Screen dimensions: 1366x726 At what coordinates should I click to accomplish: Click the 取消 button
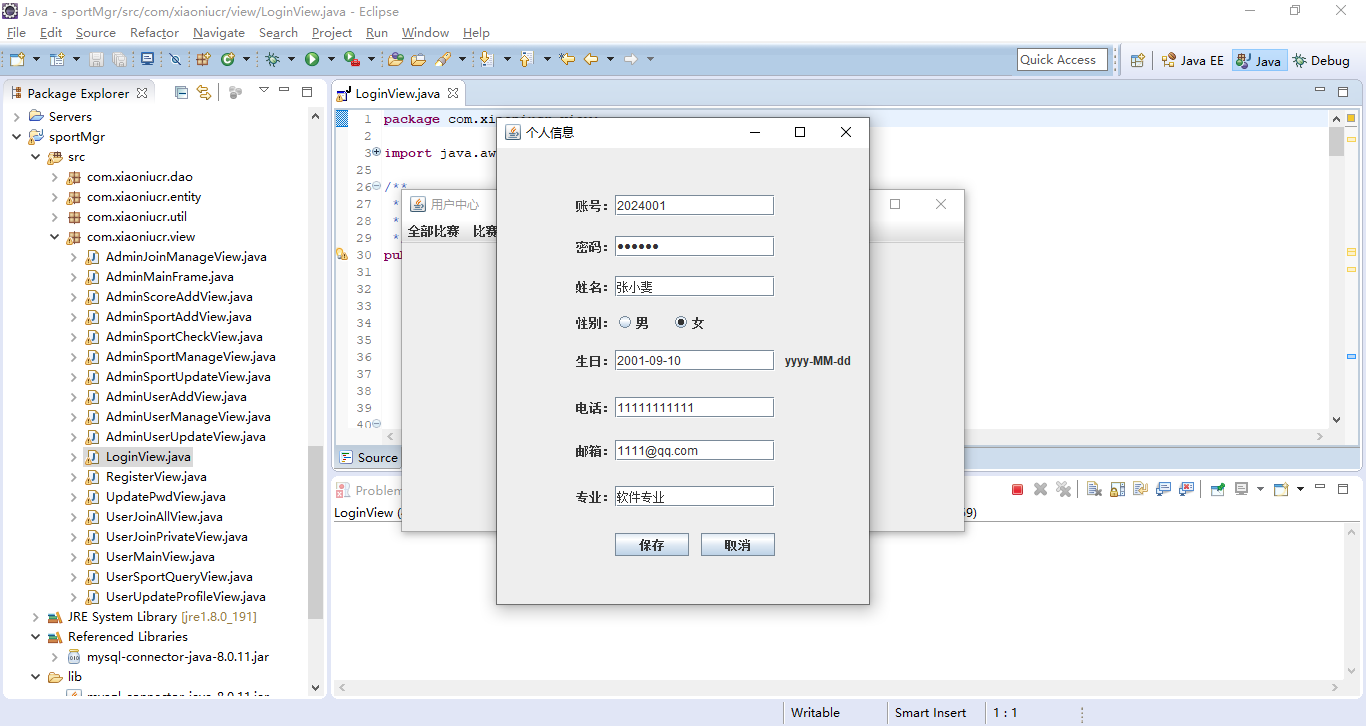pyautogui.click(x=737, y=545)
